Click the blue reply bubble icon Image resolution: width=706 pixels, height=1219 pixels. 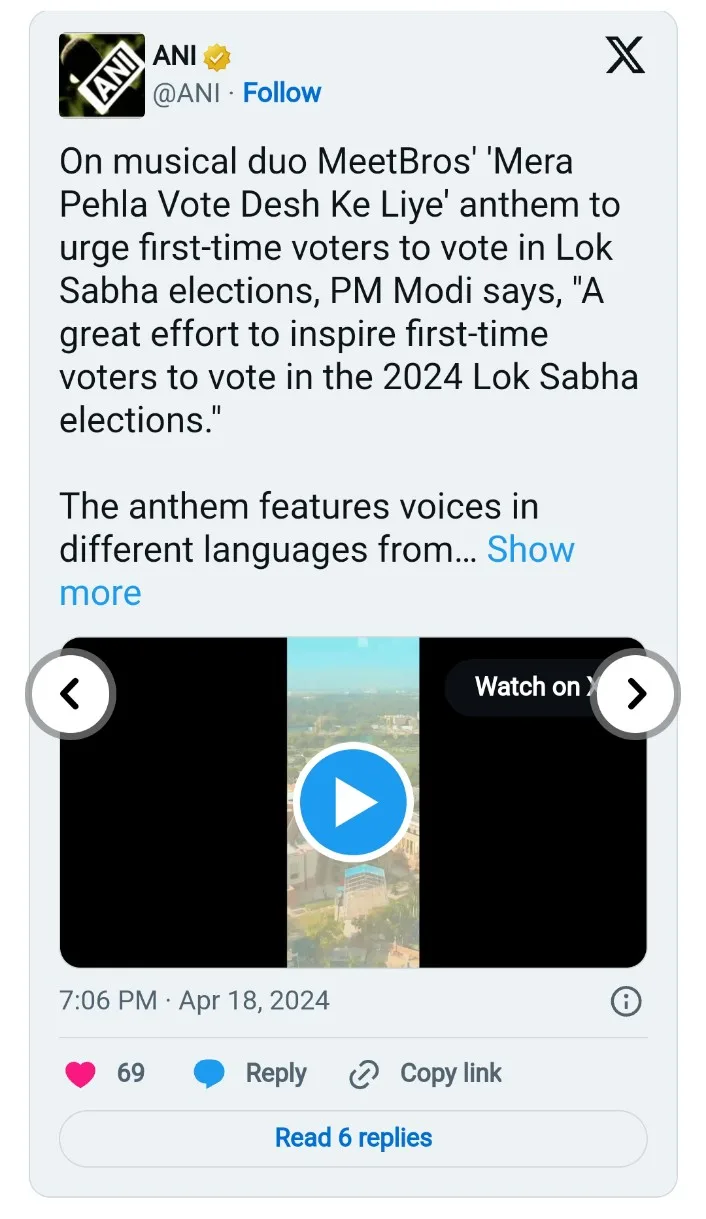(x=209, y=1074)
